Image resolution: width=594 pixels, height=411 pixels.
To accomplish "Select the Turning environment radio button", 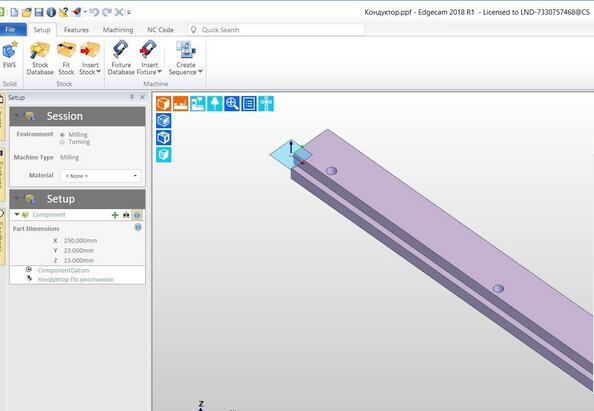I will click(62, 142).
